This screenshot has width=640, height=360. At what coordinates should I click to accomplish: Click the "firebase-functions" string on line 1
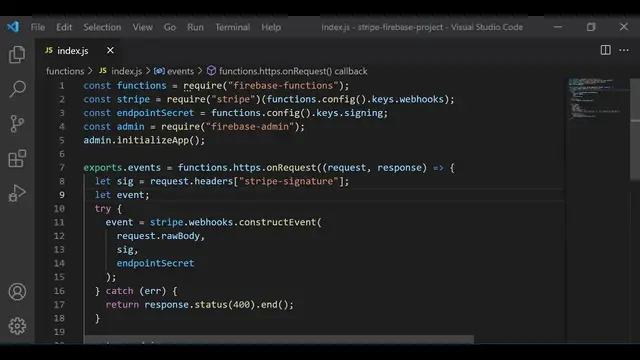tap(283, 86)
